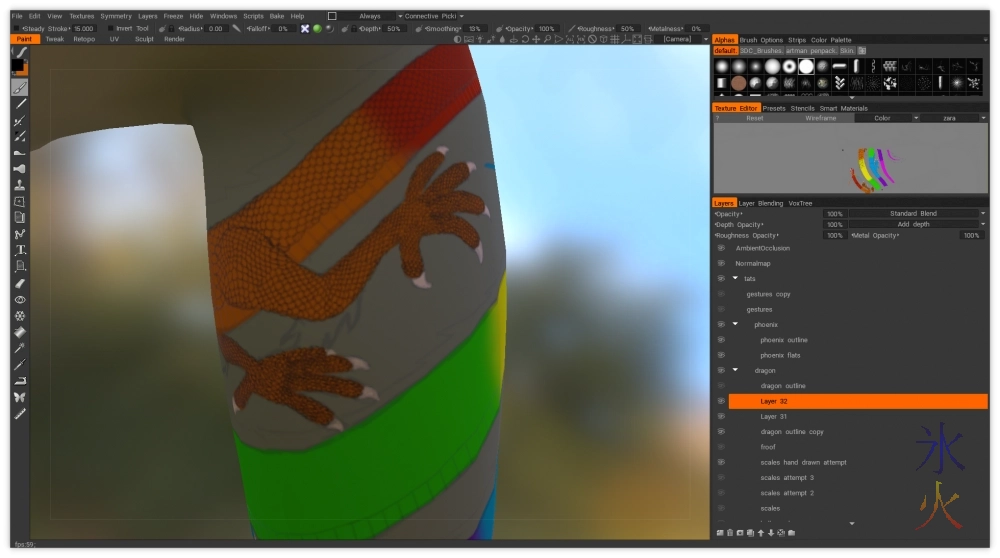The height and width of the screenshot is (558, 1000).
Task: Toggle visibility of AmbientOcclusion layer
Action: click(720, 248)
